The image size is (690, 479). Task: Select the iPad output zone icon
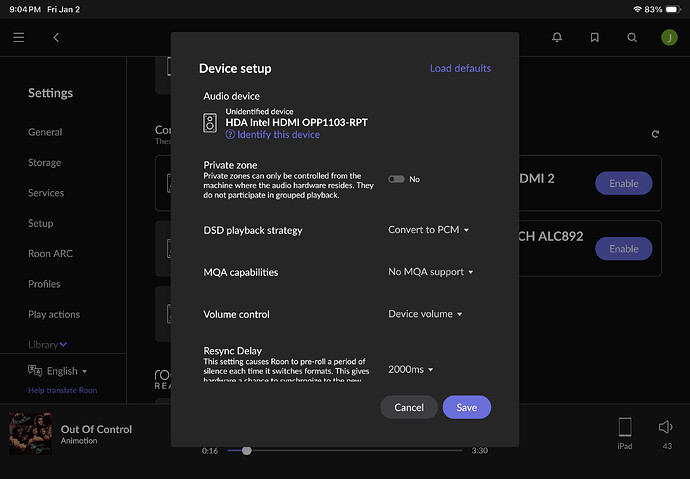click(625, 427)
